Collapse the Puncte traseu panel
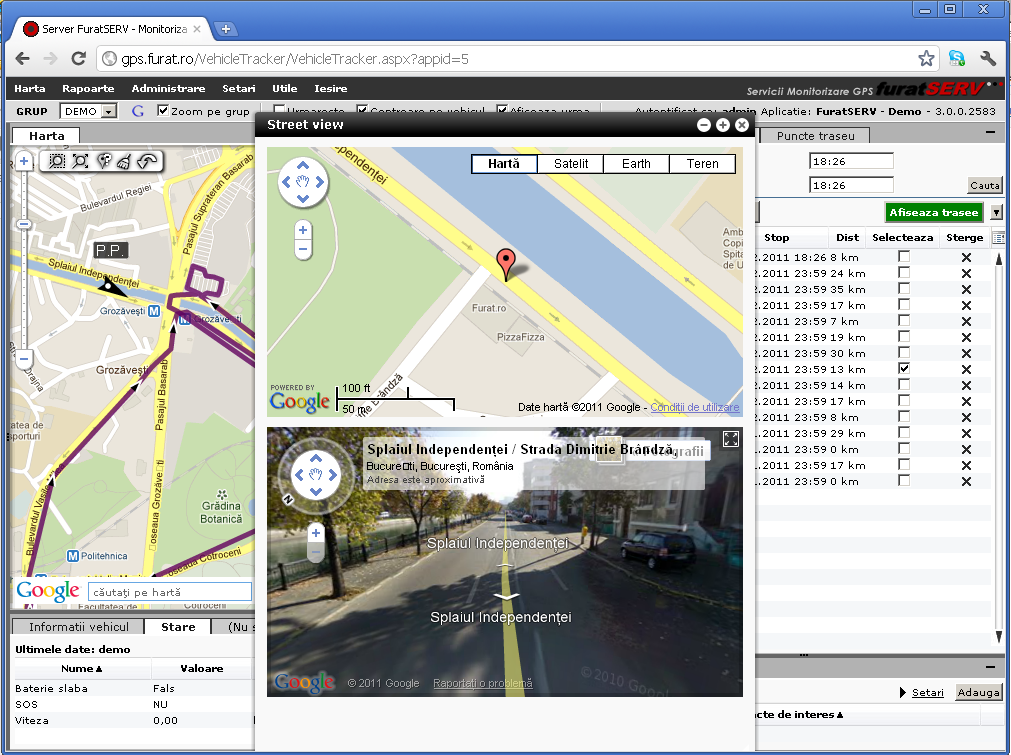The width and height of the screenshot is (1011, 755). coord(990,132)
